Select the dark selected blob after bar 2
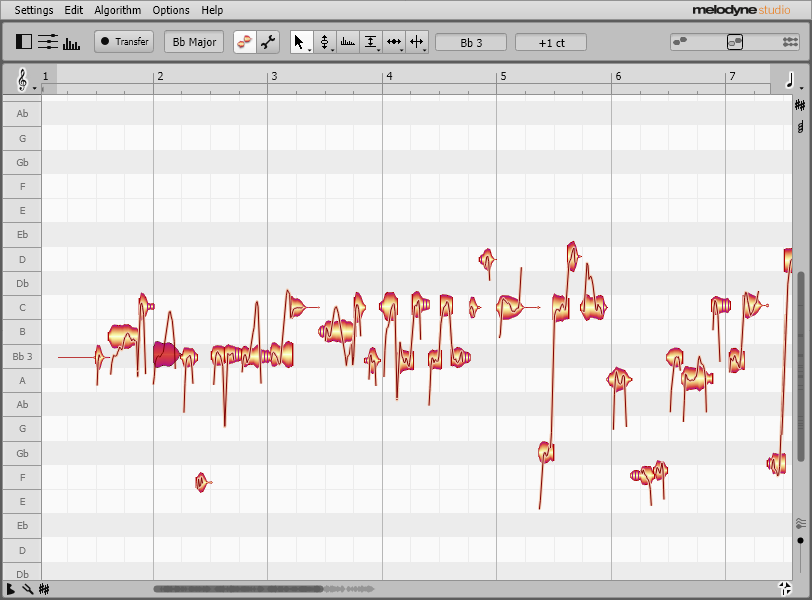Image resolution: width=812 pixels, height=600 pixels. [166, 355]
